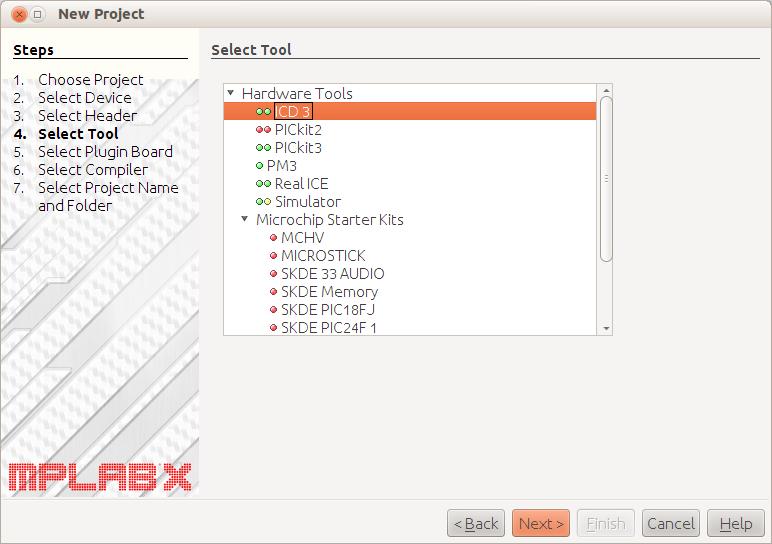Click the green status dot beside PM3
Viewport: 772px width, 544px height.
pyautogui.click(x=259, y=166)
